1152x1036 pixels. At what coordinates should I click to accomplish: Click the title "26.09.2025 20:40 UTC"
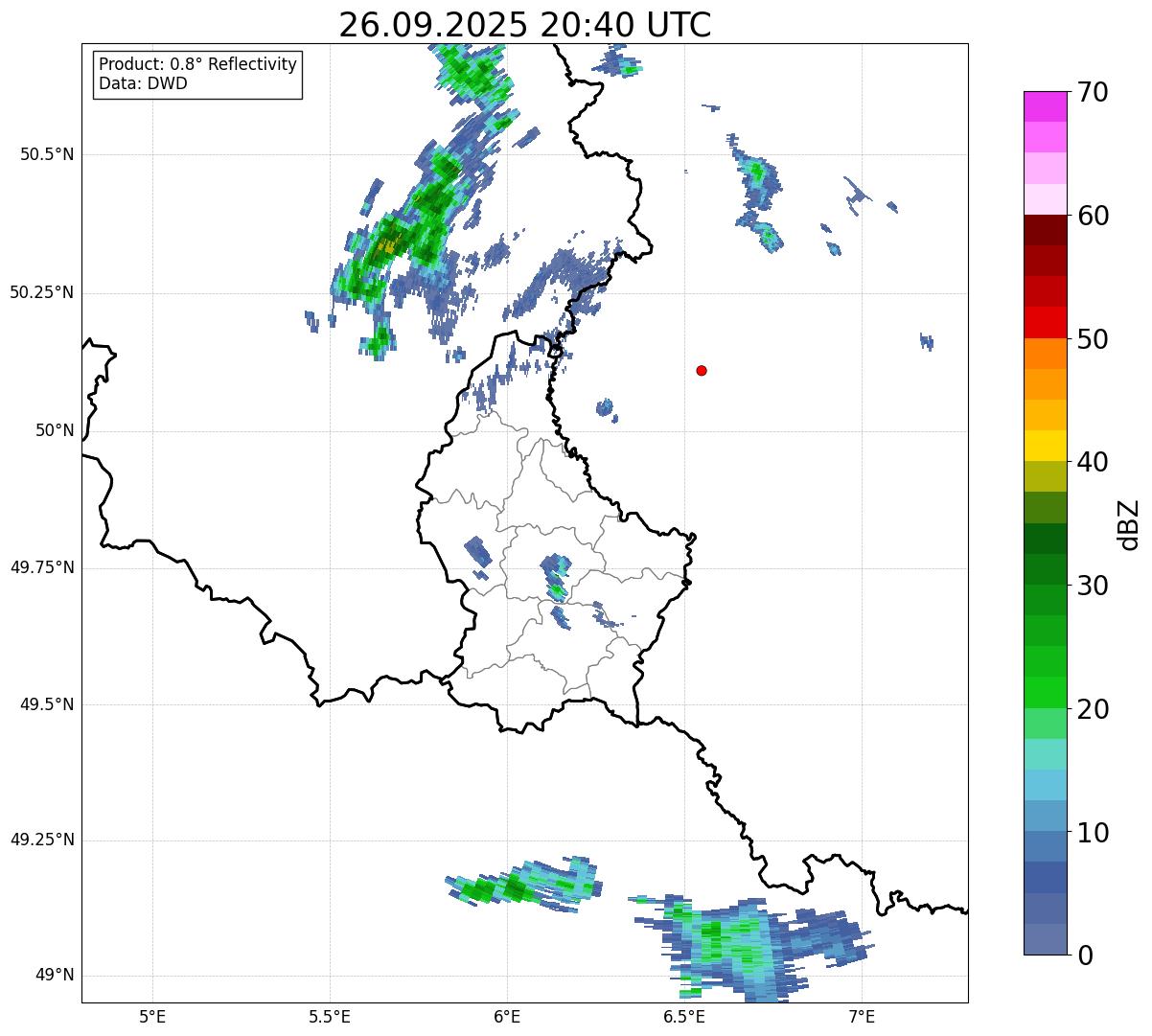point(525,24)
